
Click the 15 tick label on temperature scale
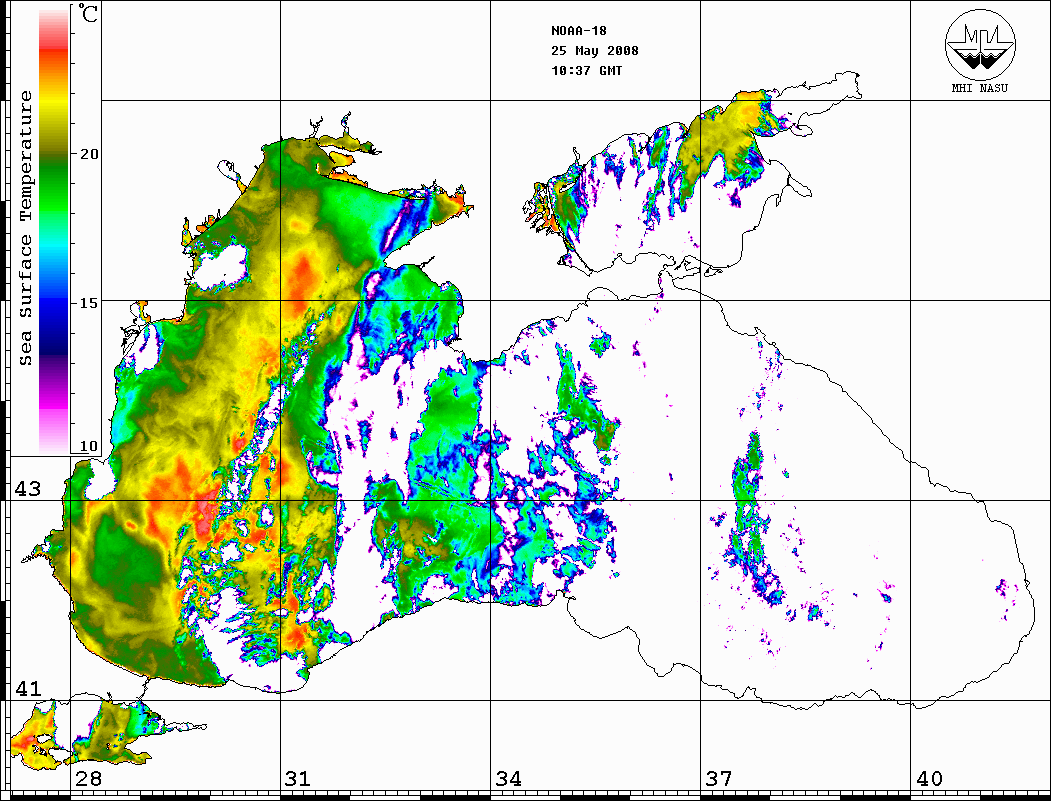91,303
